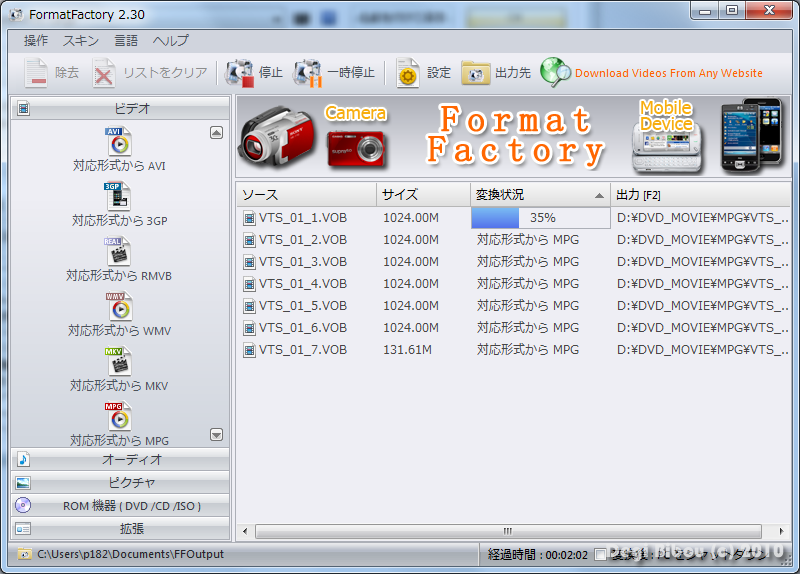Click the disc icon for ROM devices
Screen dimensions: 800x574
click(23, 506)
